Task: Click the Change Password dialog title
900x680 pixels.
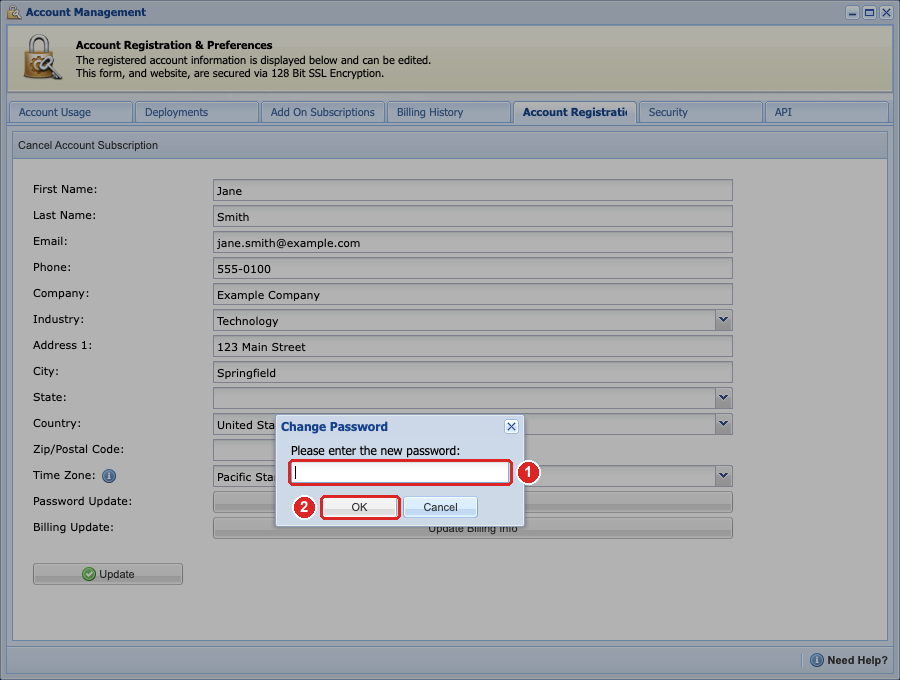Action: pos(334,426)
